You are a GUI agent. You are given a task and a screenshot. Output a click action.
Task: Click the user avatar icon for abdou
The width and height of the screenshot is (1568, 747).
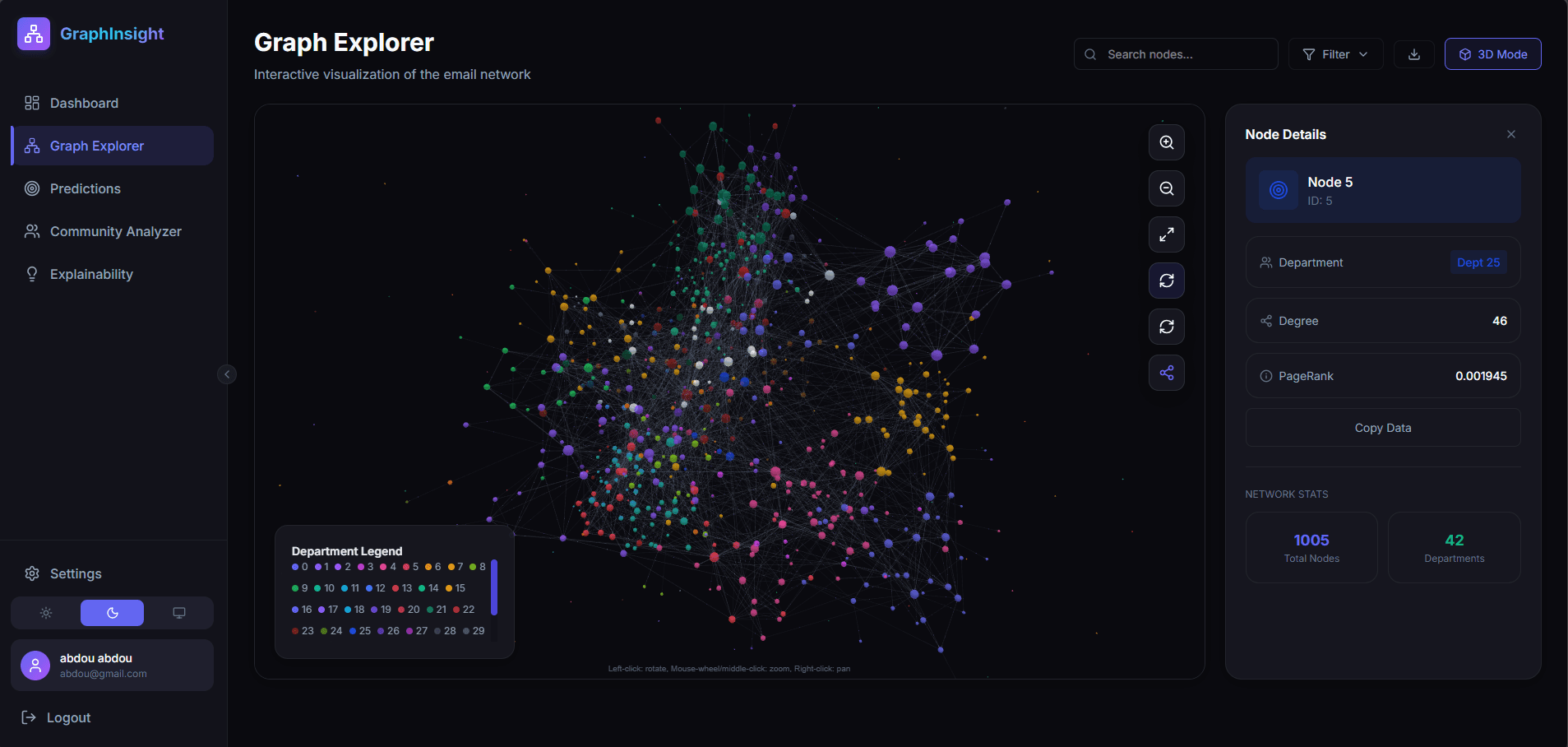click(x=35, y=666)
